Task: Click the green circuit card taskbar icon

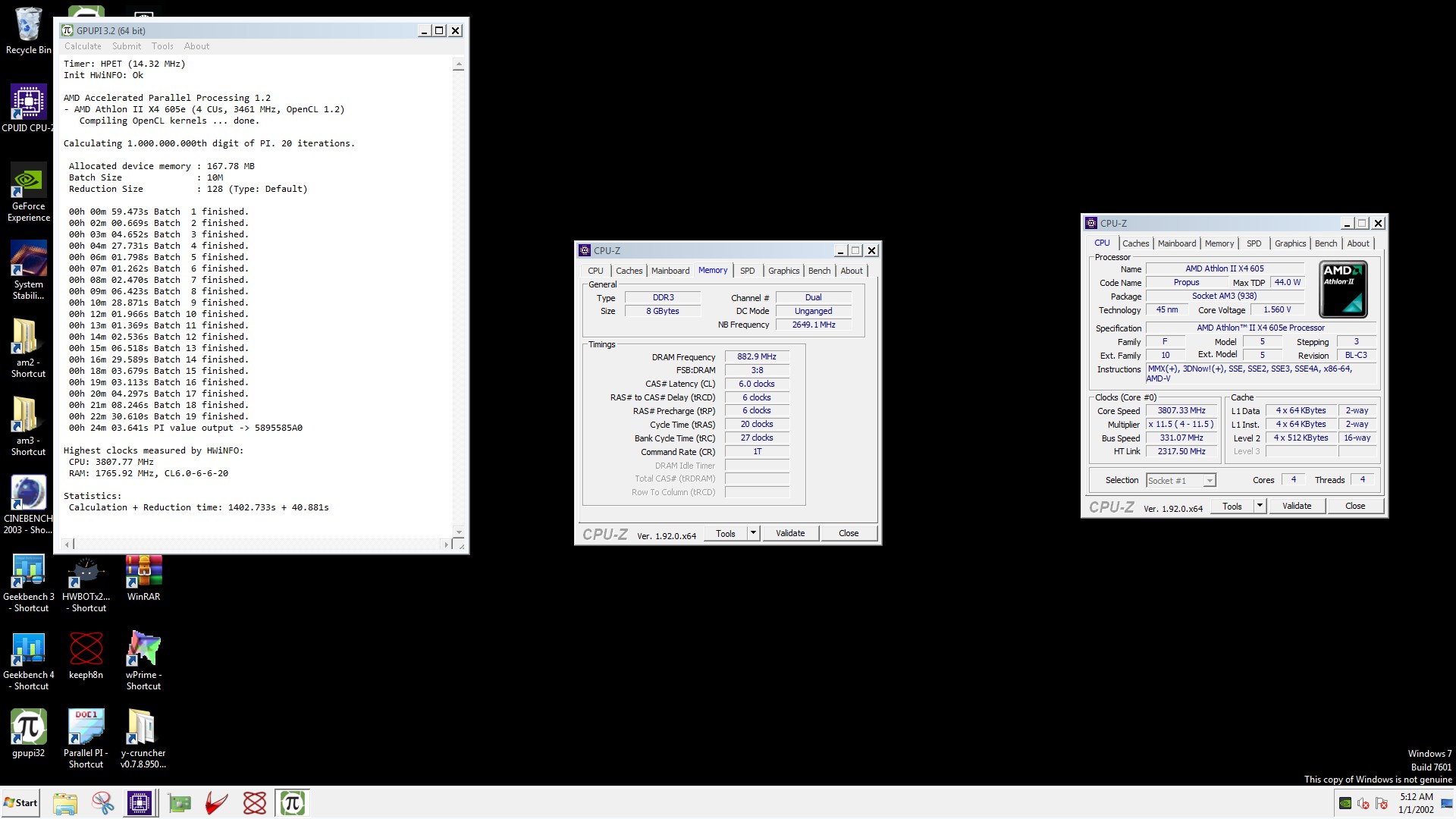Action: point(180,803)
